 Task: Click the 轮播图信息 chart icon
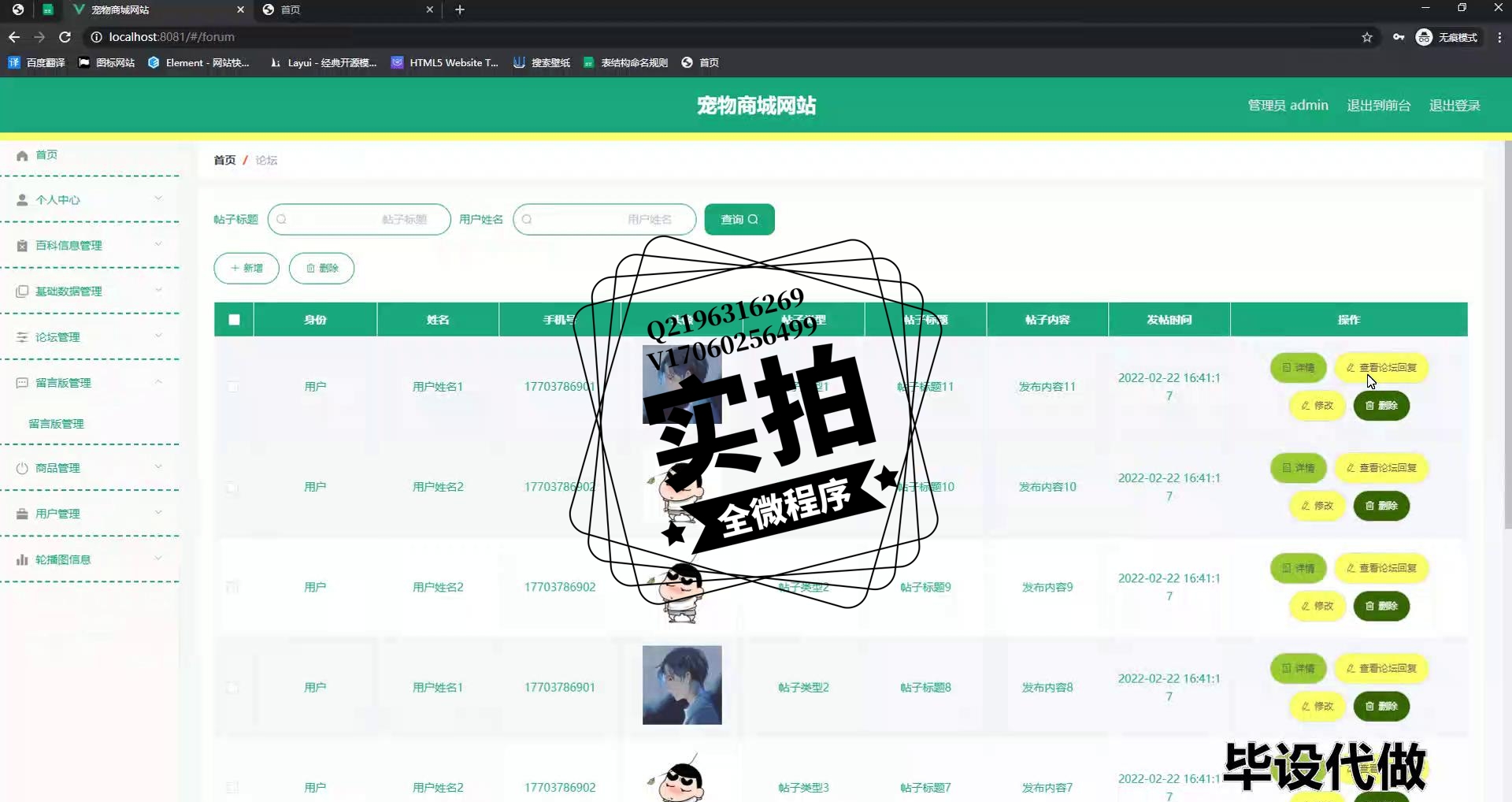(x=22, y=559)
